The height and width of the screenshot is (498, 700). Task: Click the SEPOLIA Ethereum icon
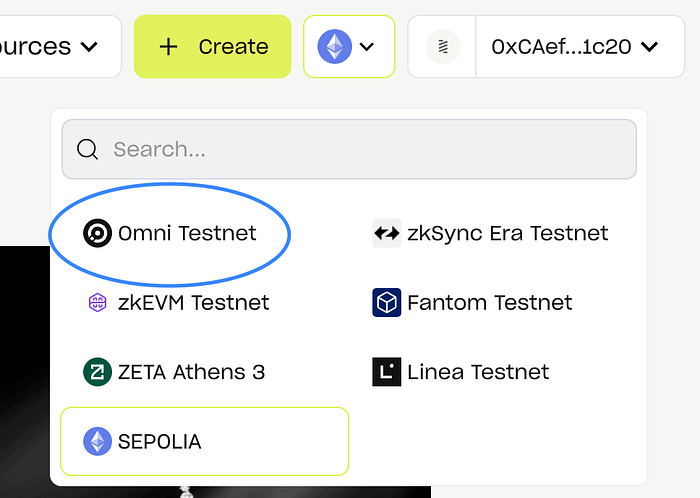pos(97,441)
